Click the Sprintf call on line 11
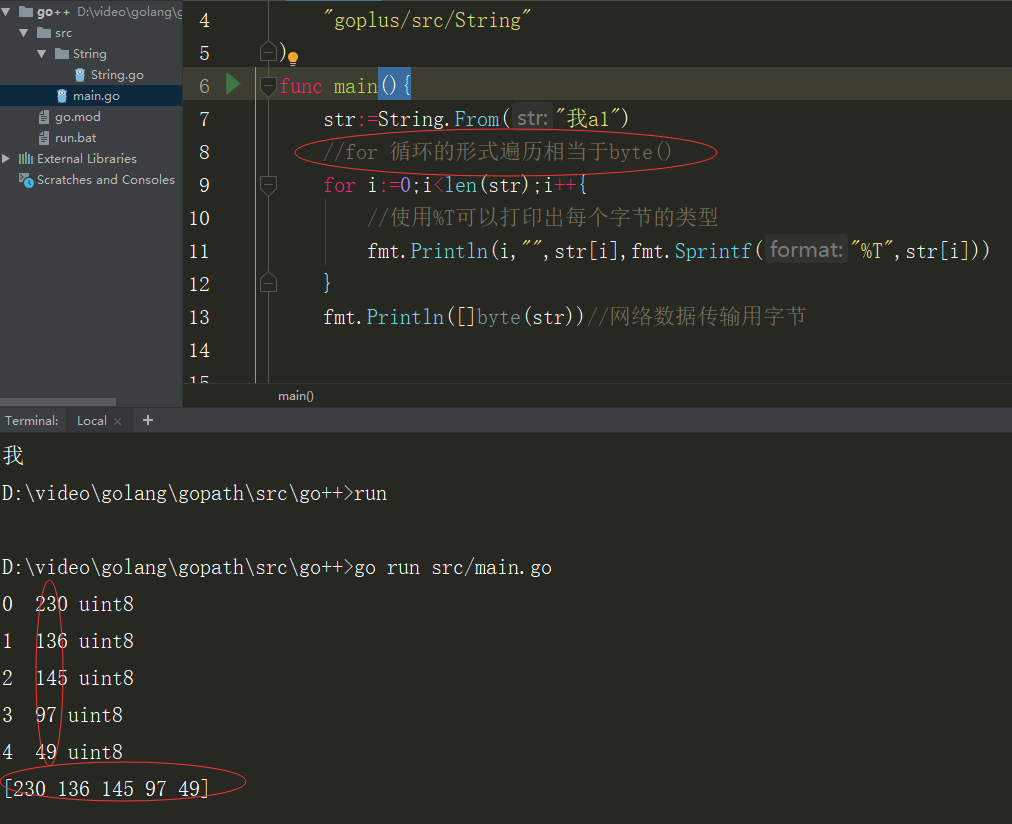 pos(713,251)
